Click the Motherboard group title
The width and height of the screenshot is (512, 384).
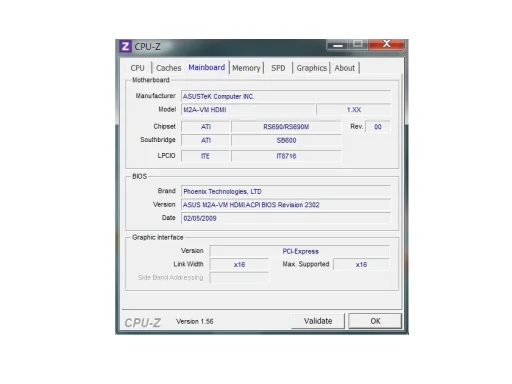point(151,80)
